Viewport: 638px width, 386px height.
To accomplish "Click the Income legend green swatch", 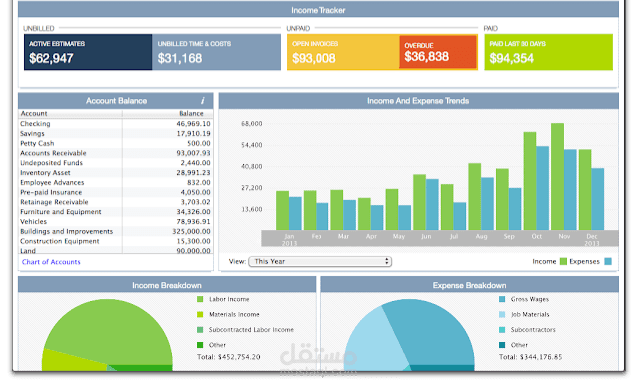I will point(563,262).
